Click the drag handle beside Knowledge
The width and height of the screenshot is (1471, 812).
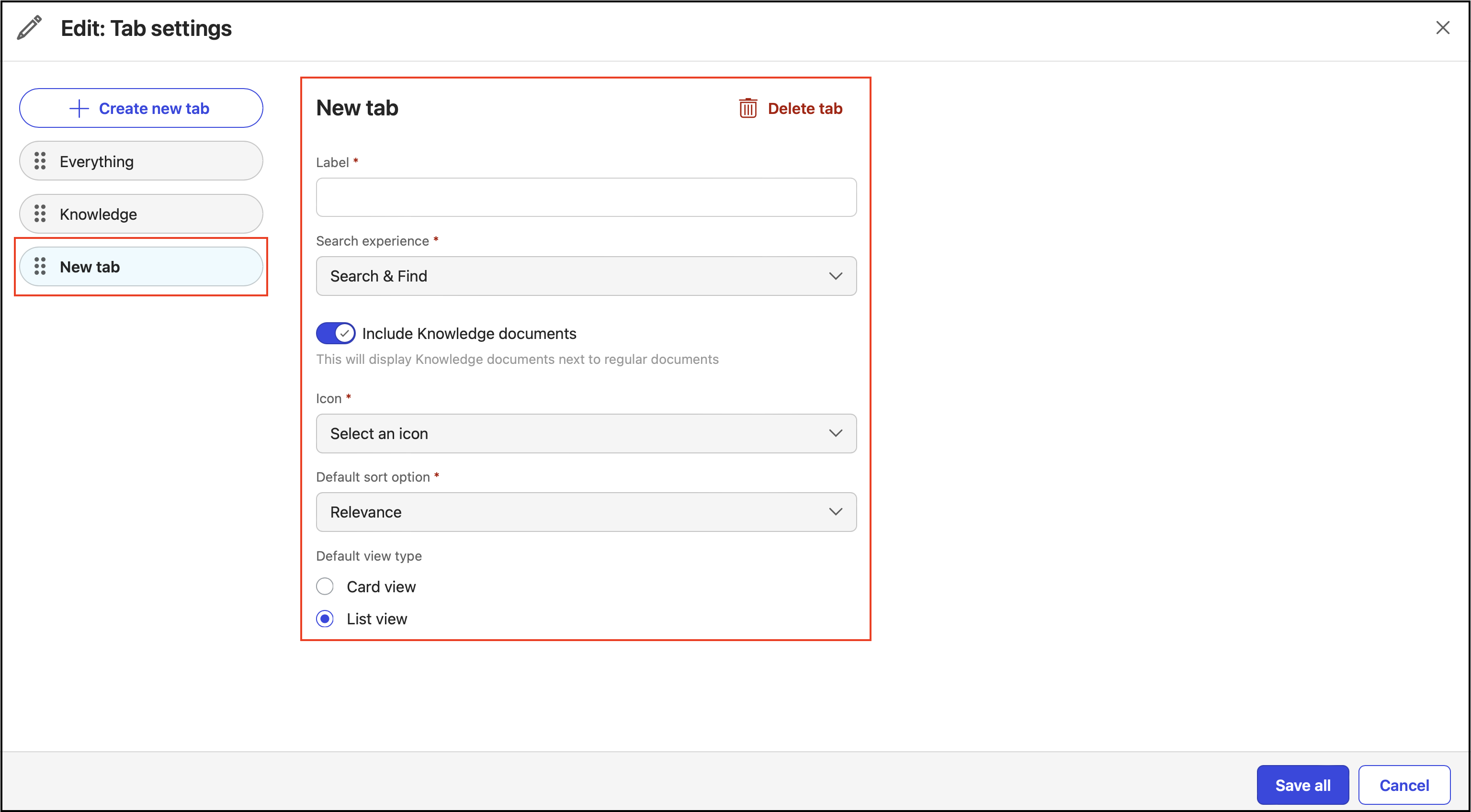click(x=40, y=214)
